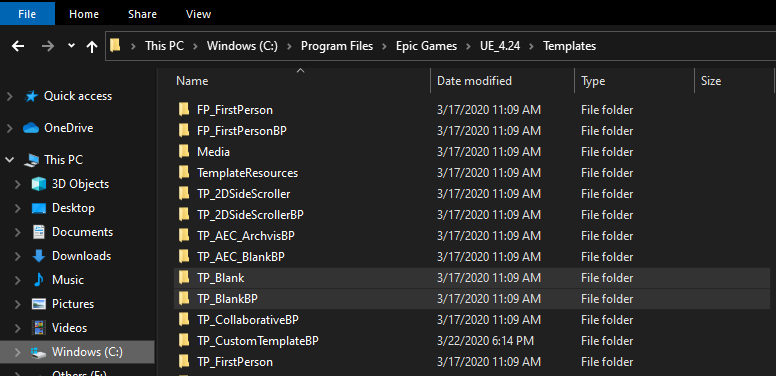
Task: Click Templates in the address breadcrumb
Action: click(569, 46)
